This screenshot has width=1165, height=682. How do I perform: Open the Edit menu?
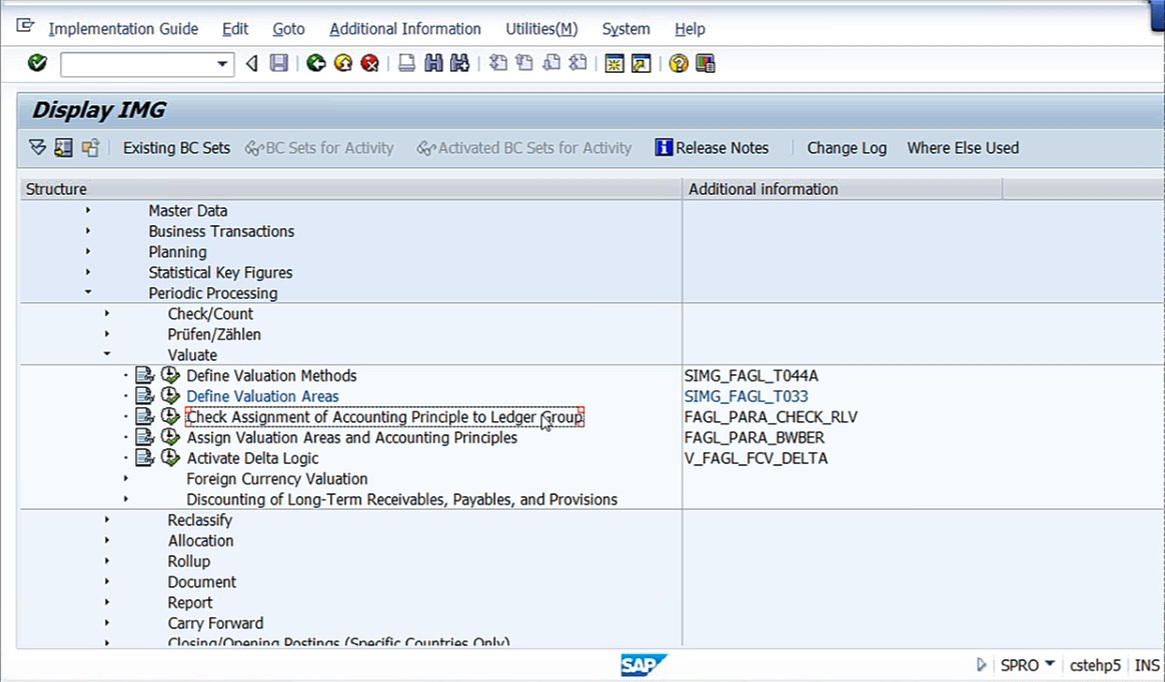[235, 29]
